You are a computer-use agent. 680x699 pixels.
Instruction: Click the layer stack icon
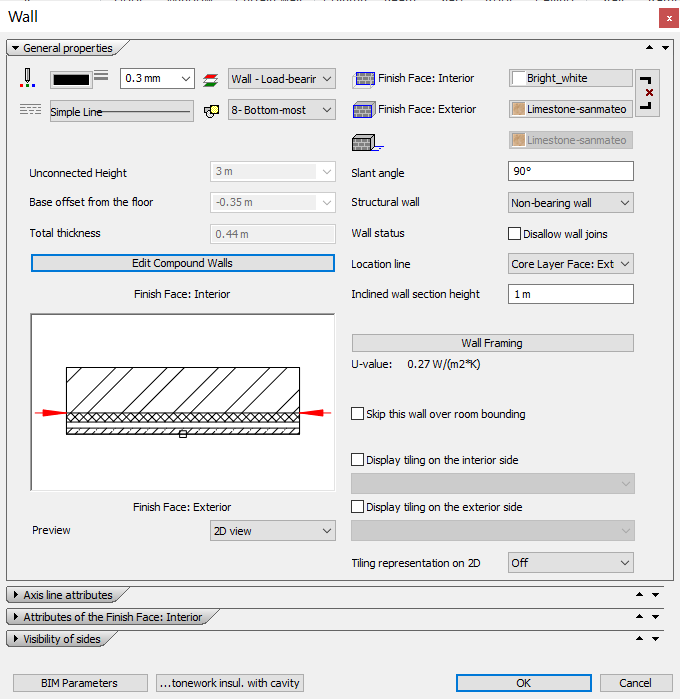(x=211, y=79)
